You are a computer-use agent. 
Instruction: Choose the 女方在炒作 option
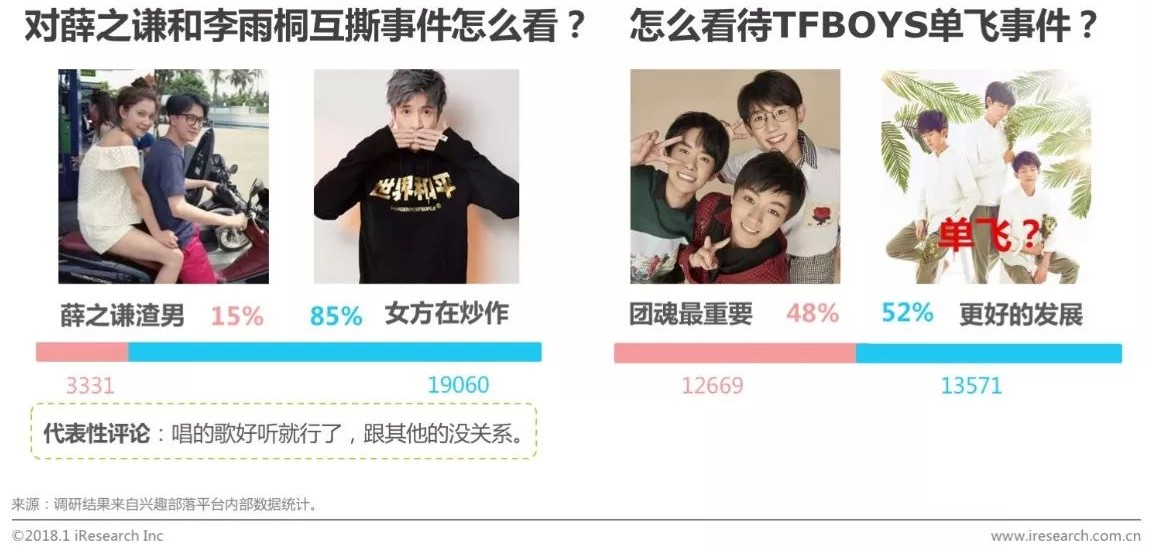[447, 314]
